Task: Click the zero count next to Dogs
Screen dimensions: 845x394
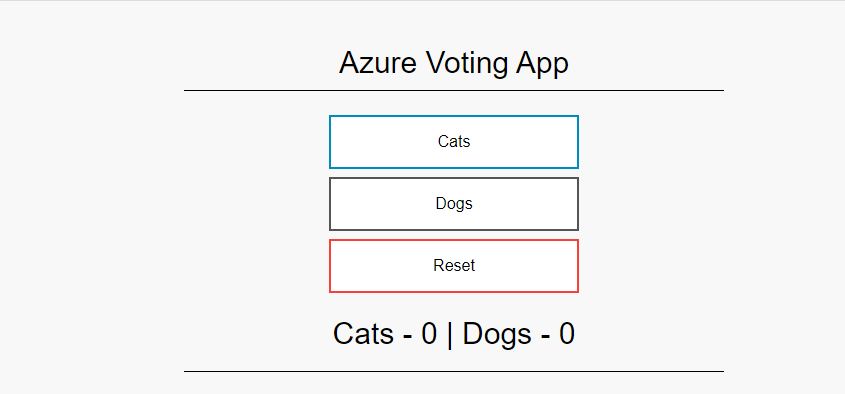Action: pos(567,334)
